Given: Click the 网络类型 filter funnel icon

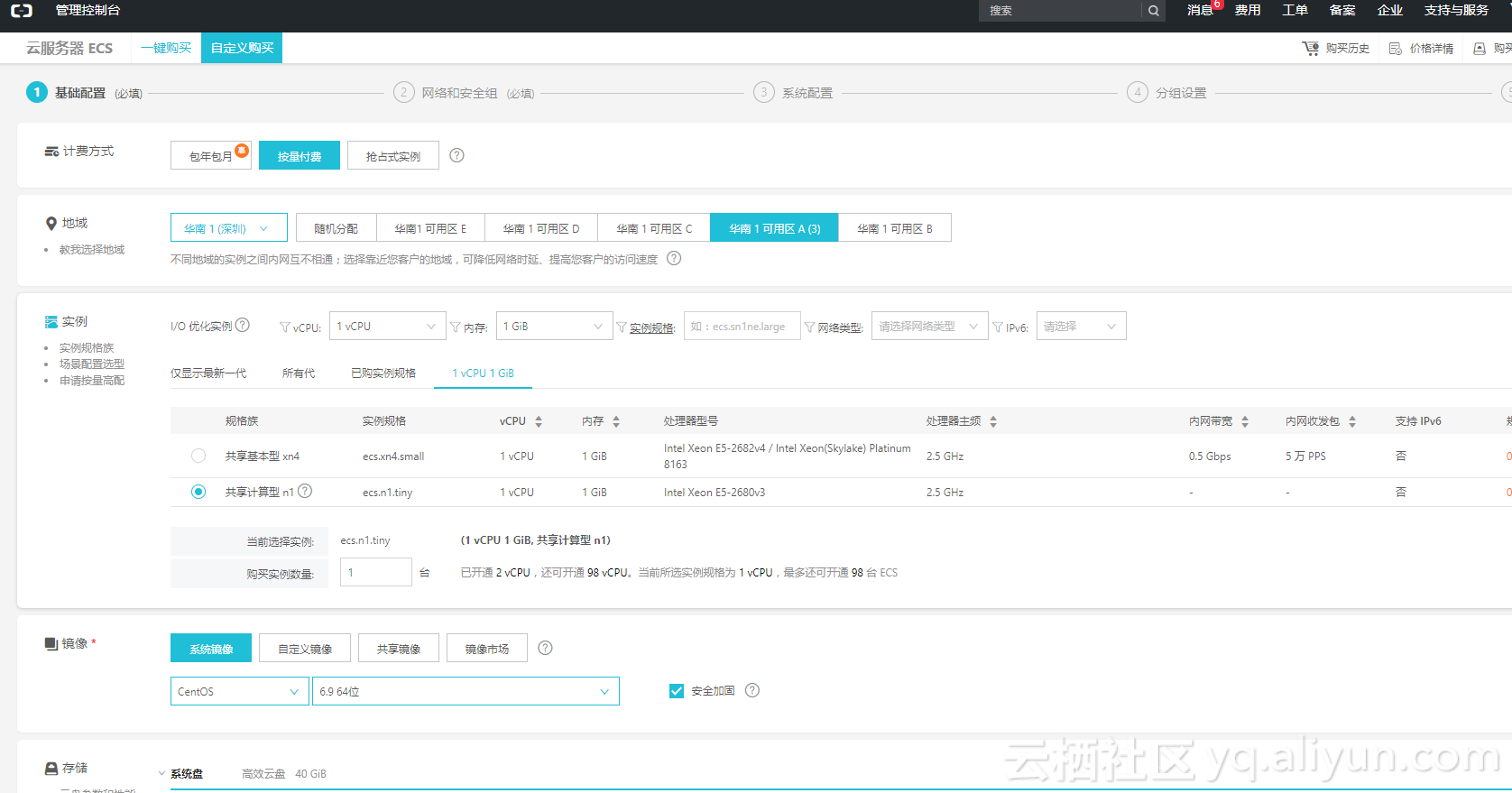Looking at the screenshot, I should coord(810,327).
